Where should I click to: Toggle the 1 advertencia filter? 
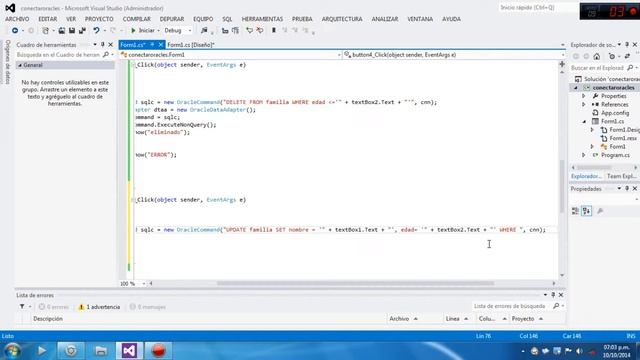[99, 307]
